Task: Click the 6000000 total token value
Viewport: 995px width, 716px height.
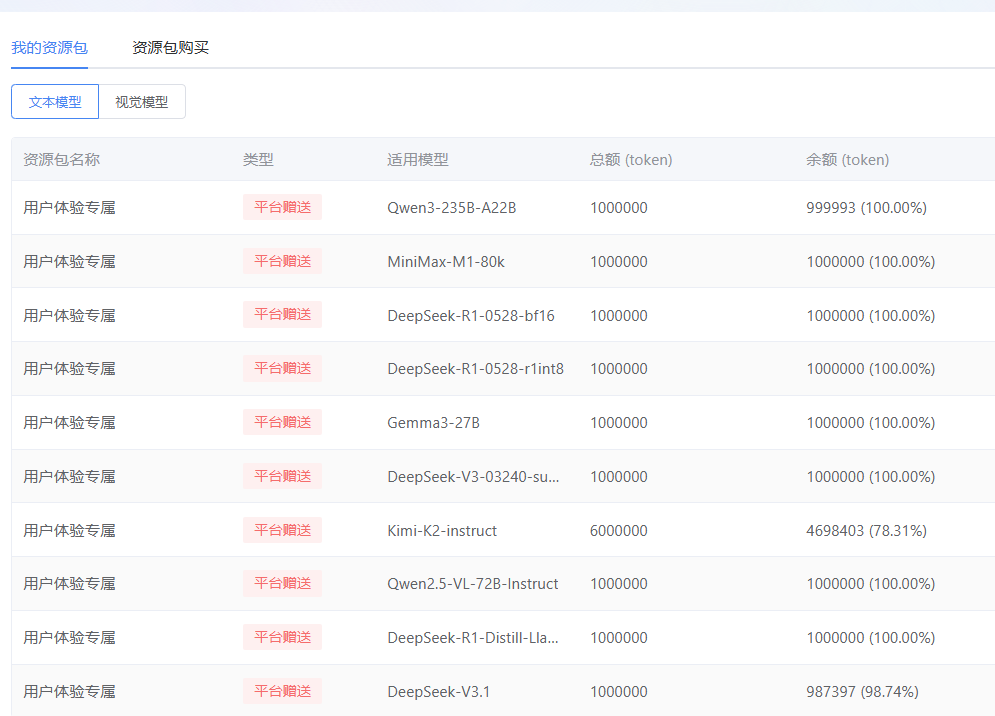Action: point(619,531)
